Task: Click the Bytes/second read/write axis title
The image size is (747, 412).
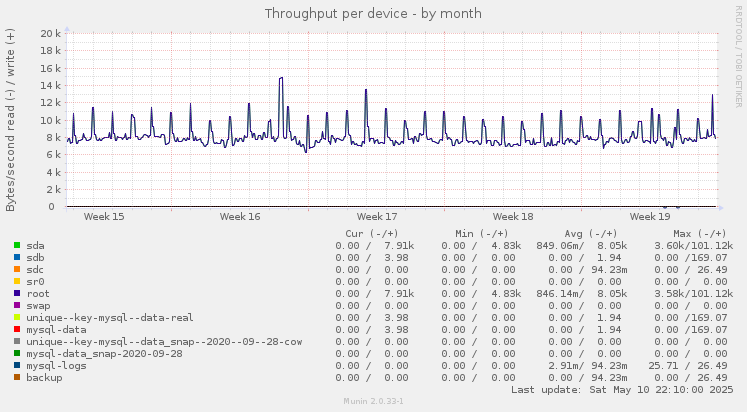Action: click(10, 120)
